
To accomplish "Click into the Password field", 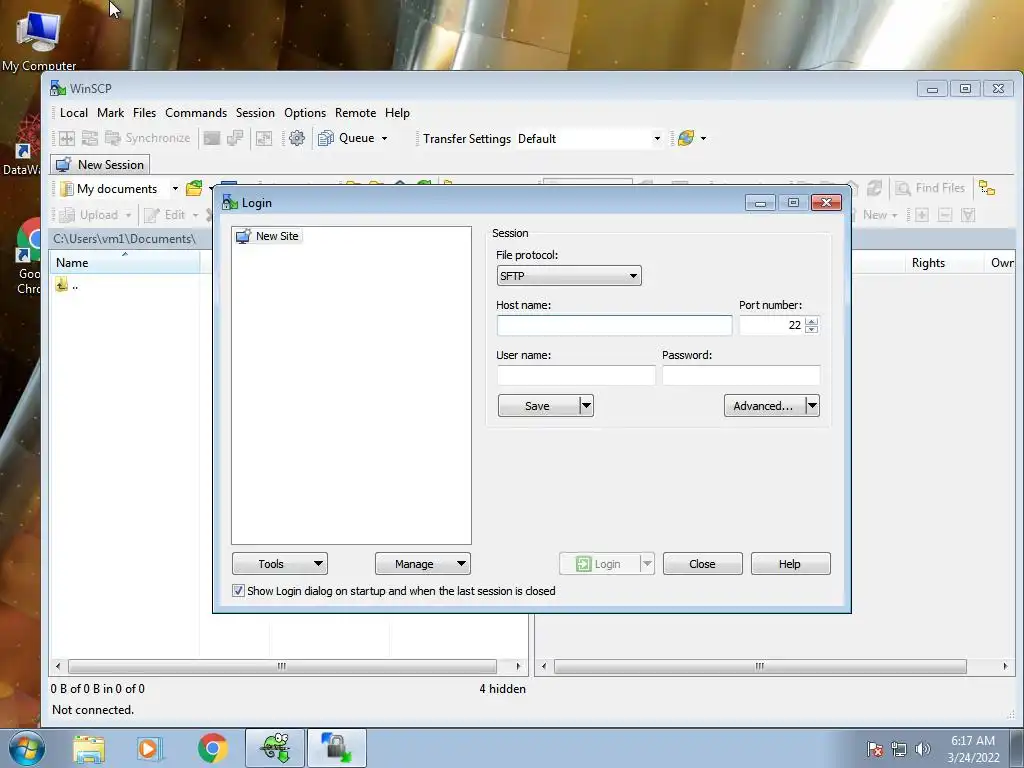I will [x=741, y=375].
